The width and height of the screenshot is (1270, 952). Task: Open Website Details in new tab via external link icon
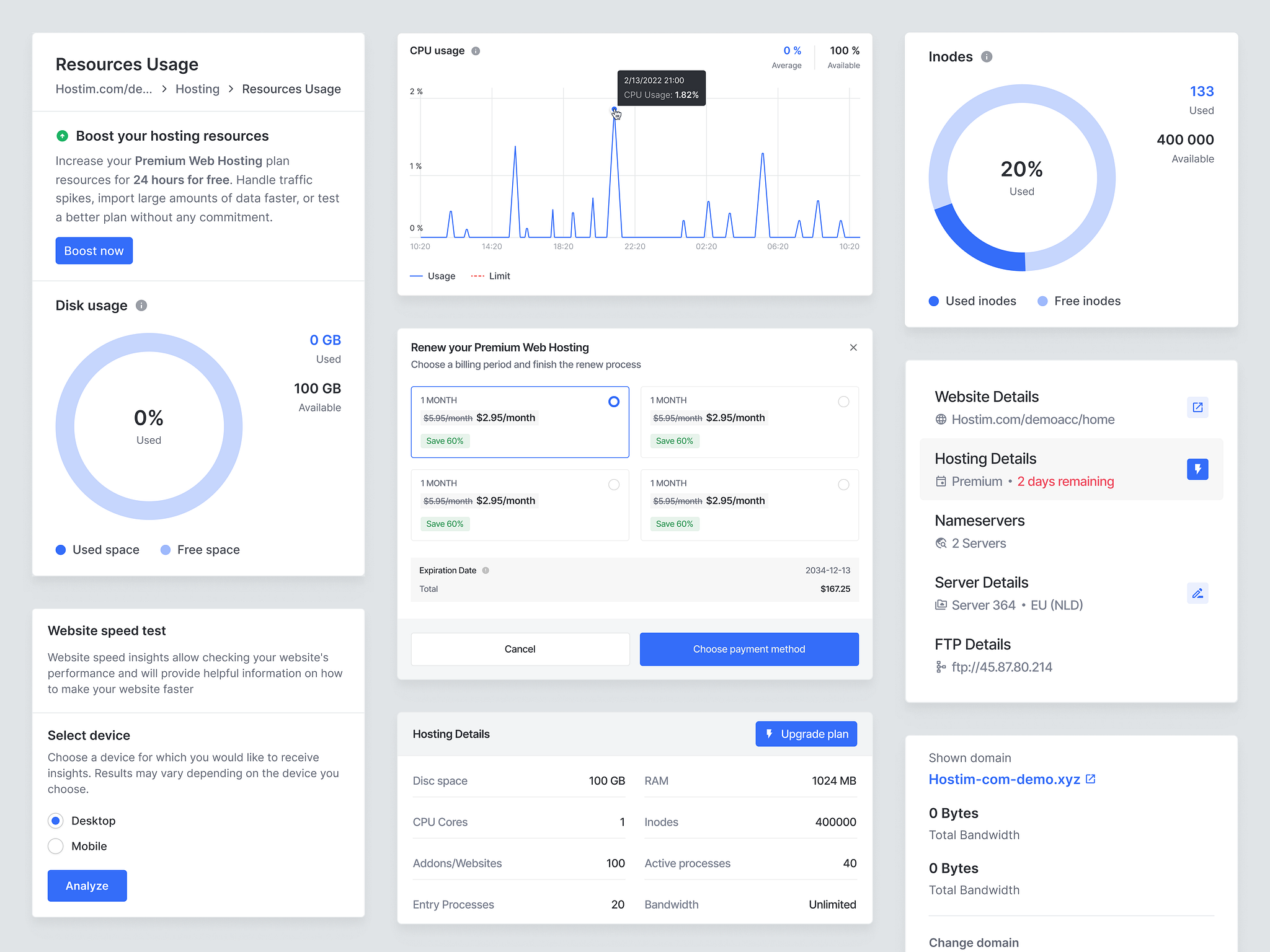[x=1198, y=407]
